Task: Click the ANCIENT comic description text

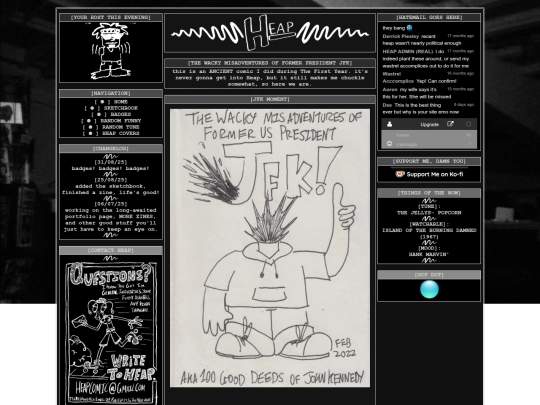Action: (x=270, y=78)
